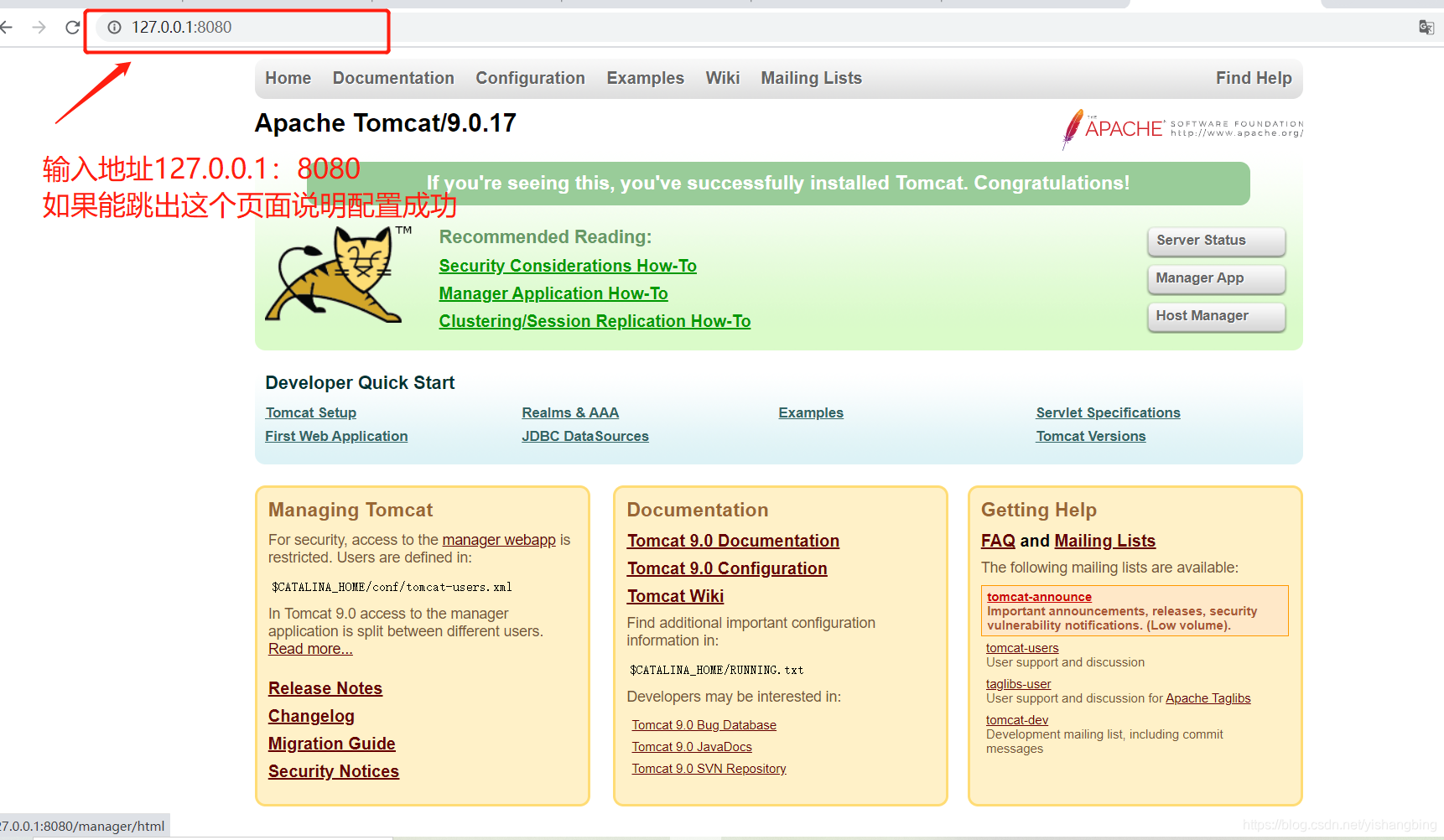Image resolution: width=1444 pixels, height=840 pixels.
Task: Open the Home nav item
Action: point(288,78)
